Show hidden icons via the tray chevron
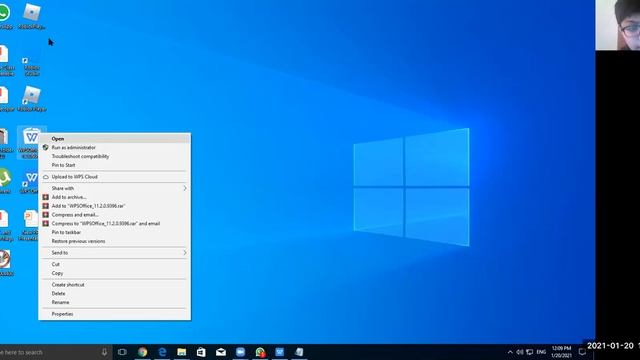The image size is (640, 360). point(510,352)
